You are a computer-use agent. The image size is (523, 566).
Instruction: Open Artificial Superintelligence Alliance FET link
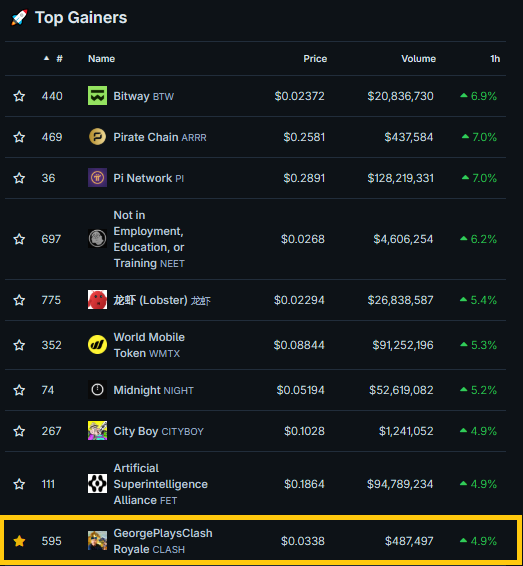[x=161, y=484]
